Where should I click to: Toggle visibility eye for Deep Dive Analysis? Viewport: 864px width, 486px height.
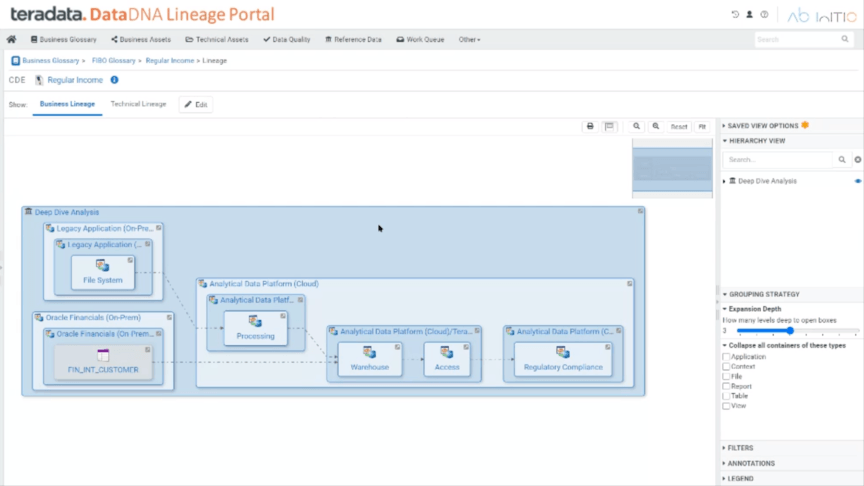[857, 181]
